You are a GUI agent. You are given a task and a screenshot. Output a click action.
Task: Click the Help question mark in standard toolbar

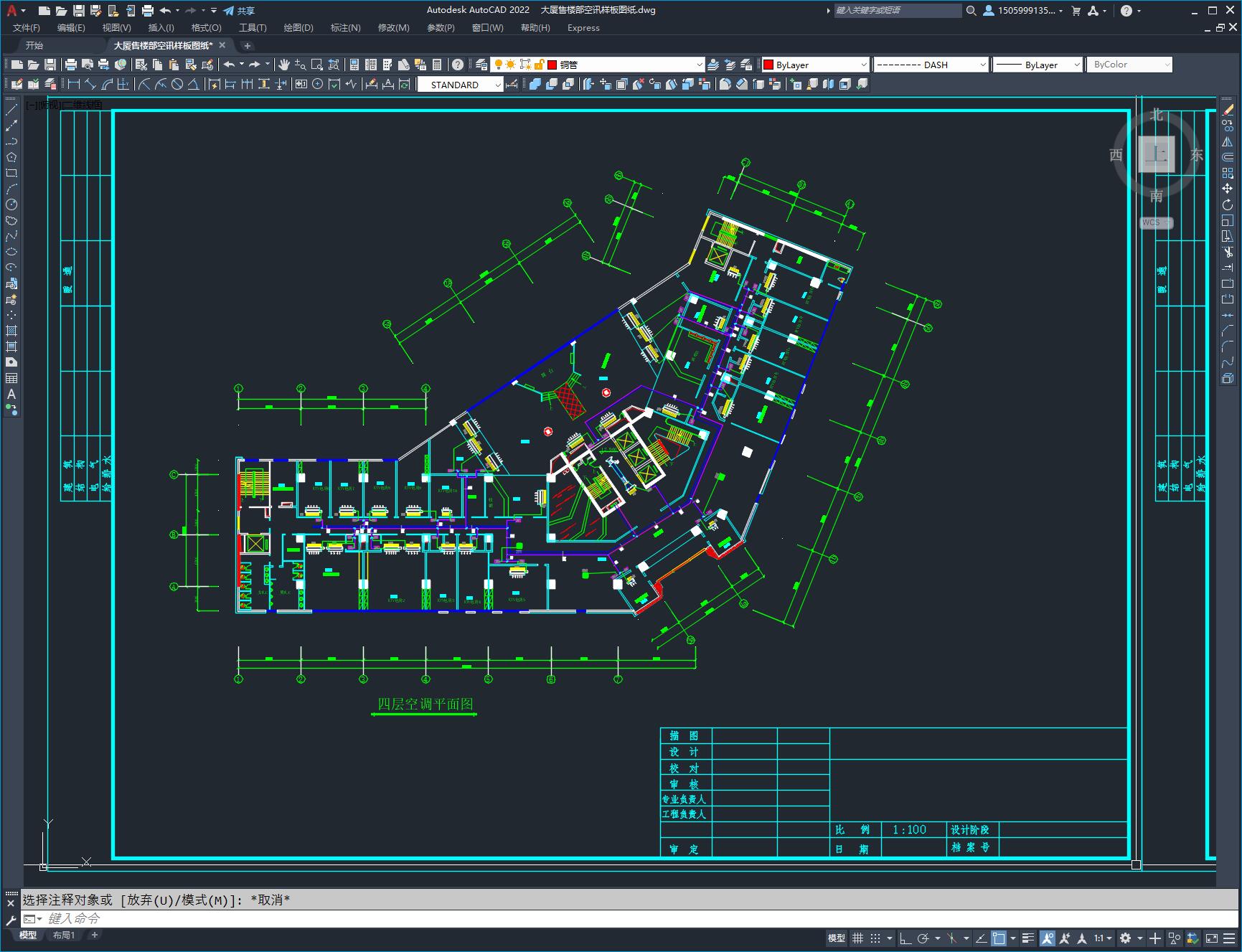coord(458,65)
